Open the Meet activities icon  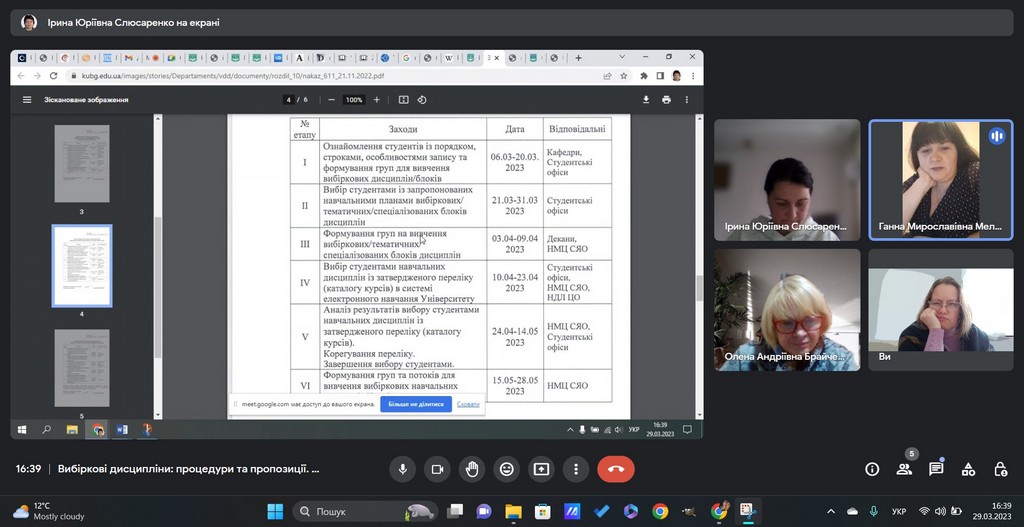pos(968,469)
